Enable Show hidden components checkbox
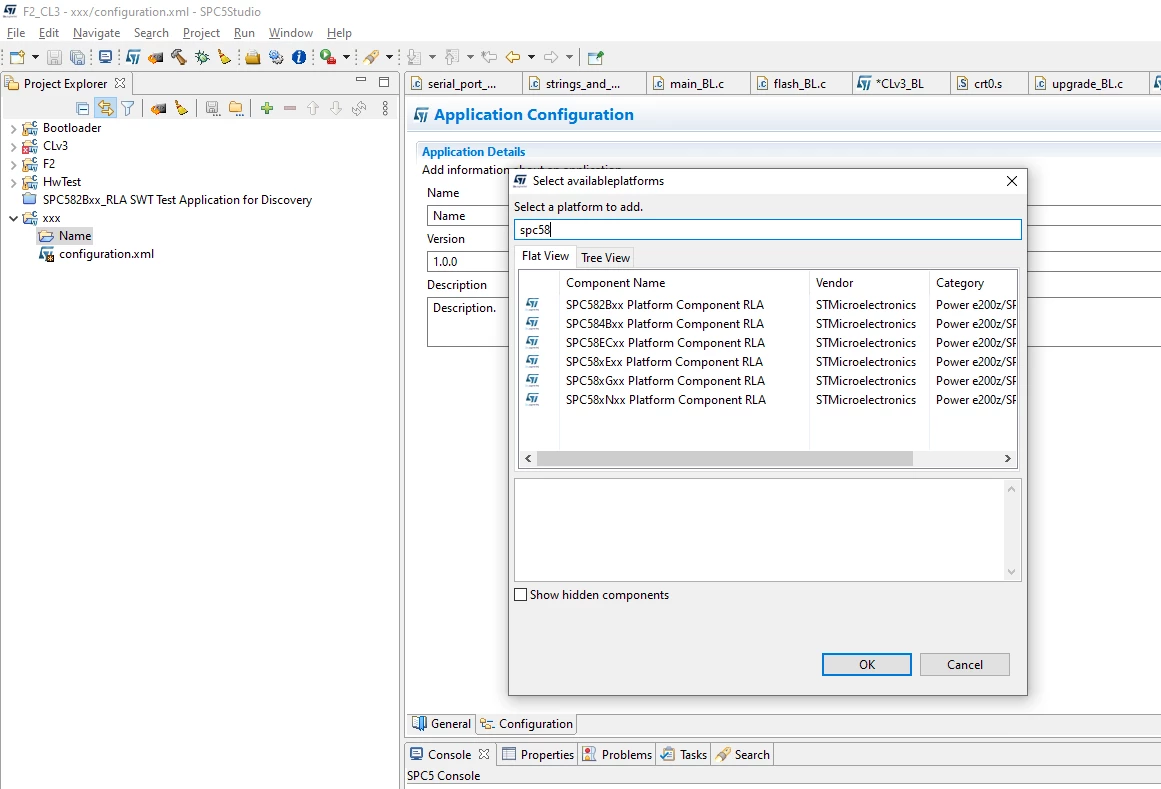Screen dimensions: 1161x789 click(521, 594)
